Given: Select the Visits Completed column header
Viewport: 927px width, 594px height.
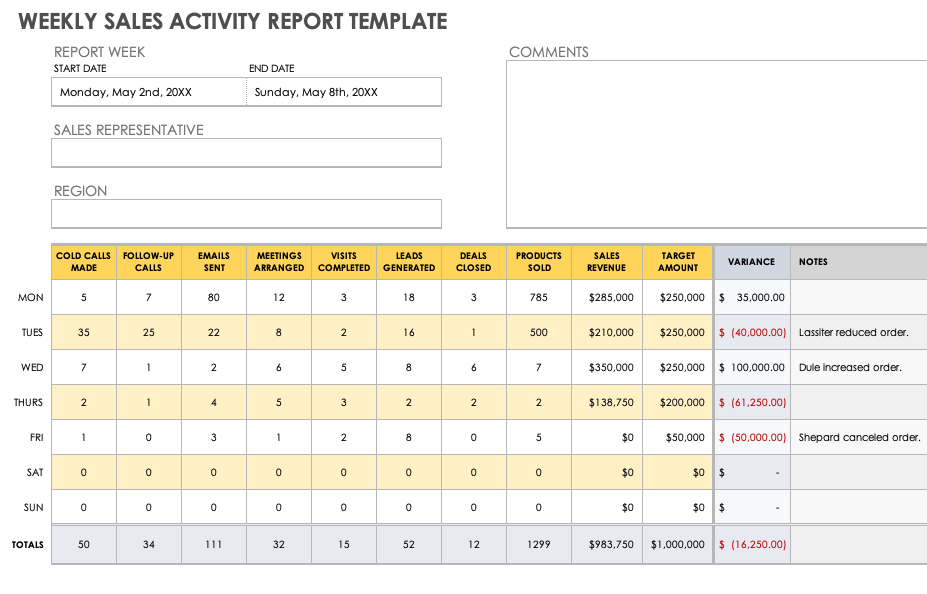Looking at the screenshot, I should coord(343,261).
